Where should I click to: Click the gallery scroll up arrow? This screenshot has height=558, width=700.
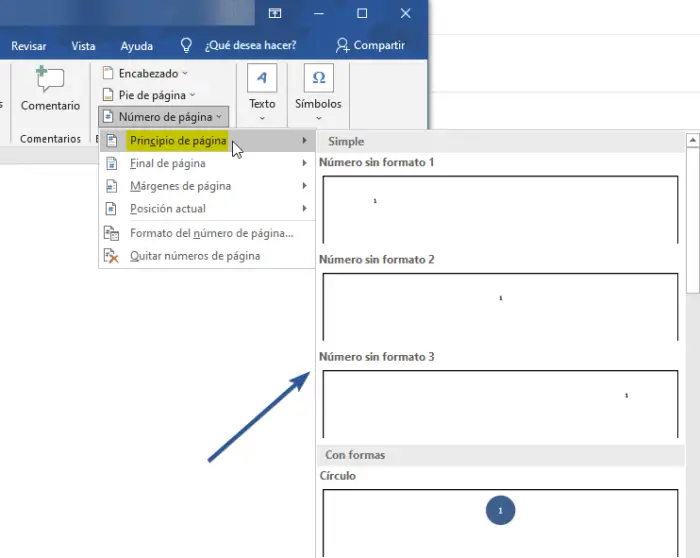coord(692,141)
